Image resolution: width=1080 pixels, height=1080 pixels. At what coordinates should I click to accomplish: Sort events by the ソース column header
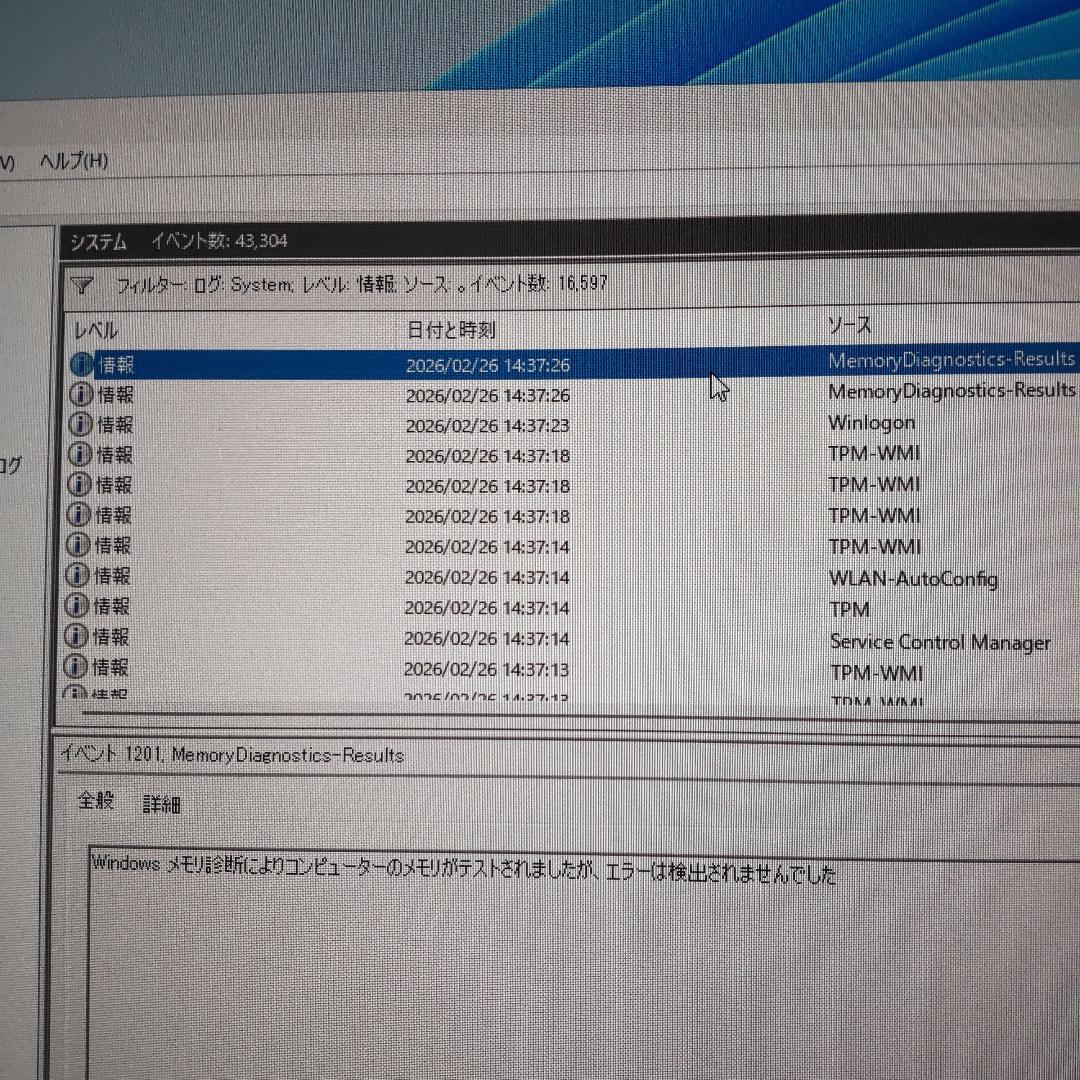tap(850, 326)
